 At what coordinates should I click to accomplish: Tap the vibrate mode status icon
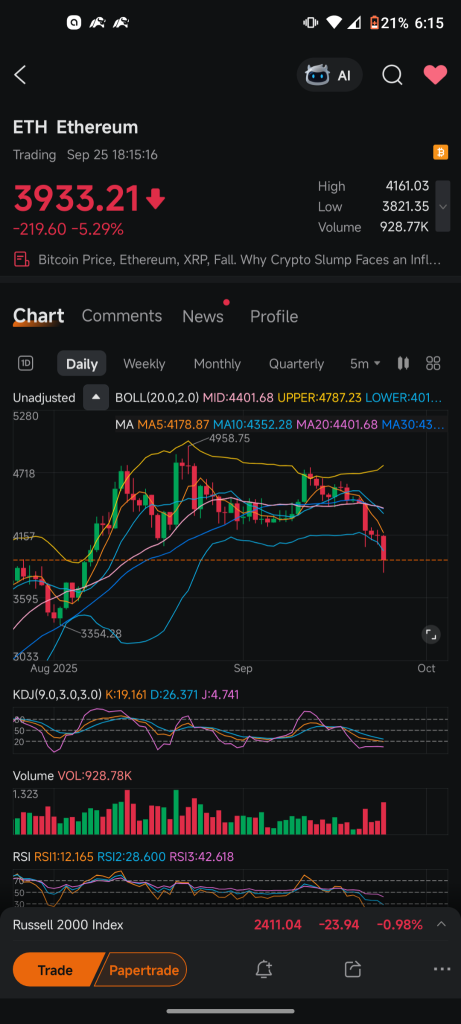coord(310,23)
